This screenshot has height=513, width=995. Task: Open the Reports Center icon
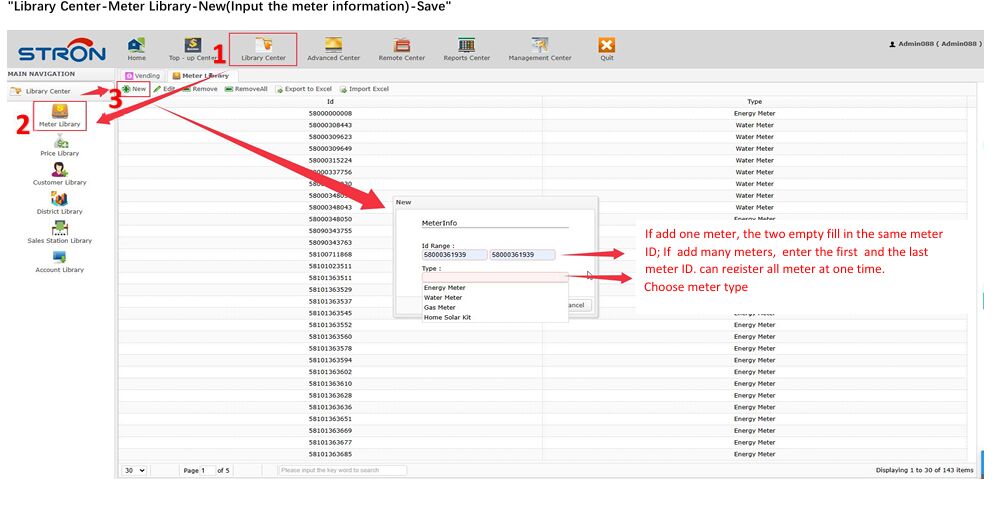pyautogui.click(x=466, y=48)
